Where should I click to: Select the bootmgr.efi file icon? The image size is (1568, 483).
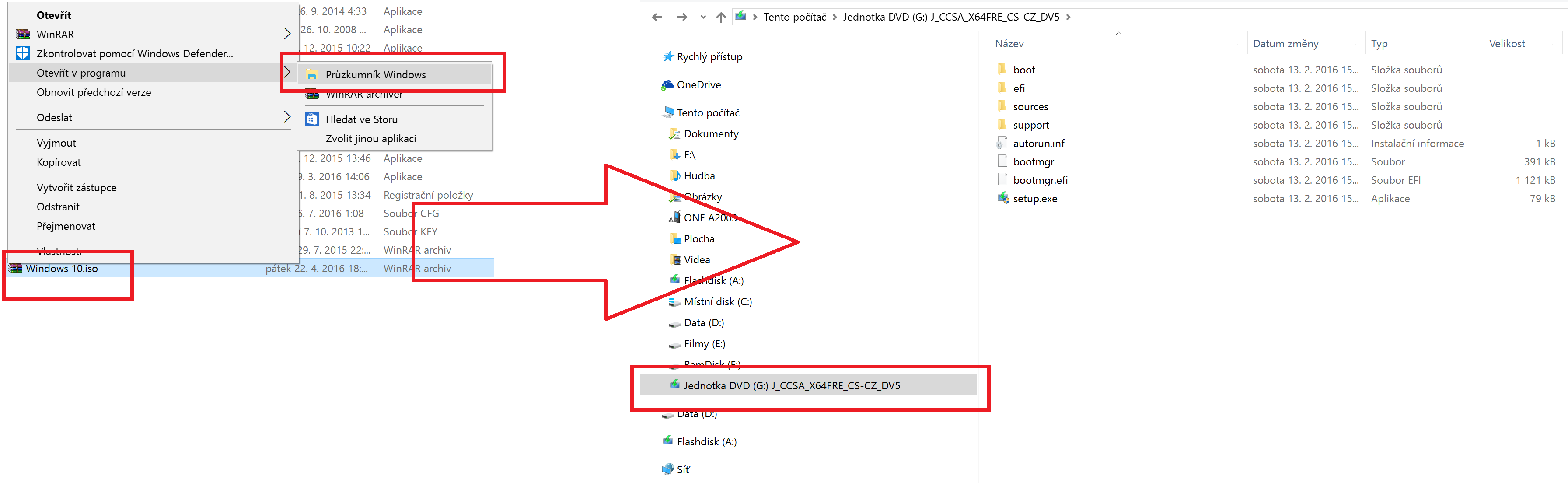[x=1002, y=180]
